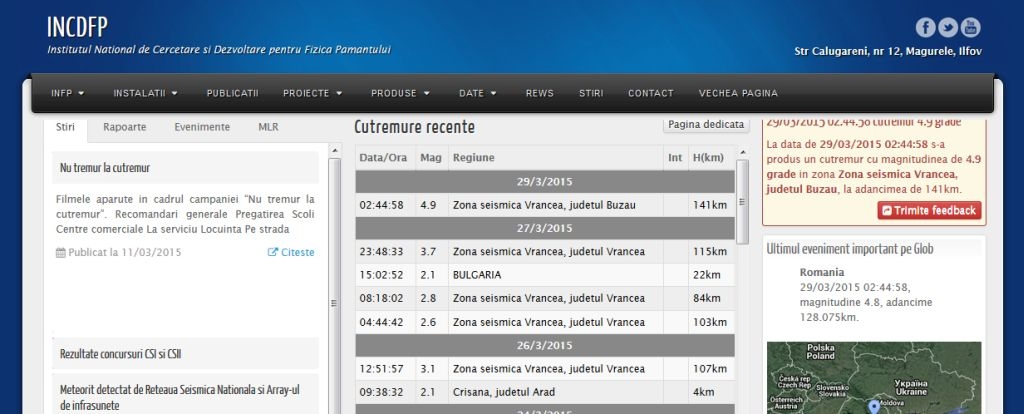Click the 22km depth cell

[711, 275]
